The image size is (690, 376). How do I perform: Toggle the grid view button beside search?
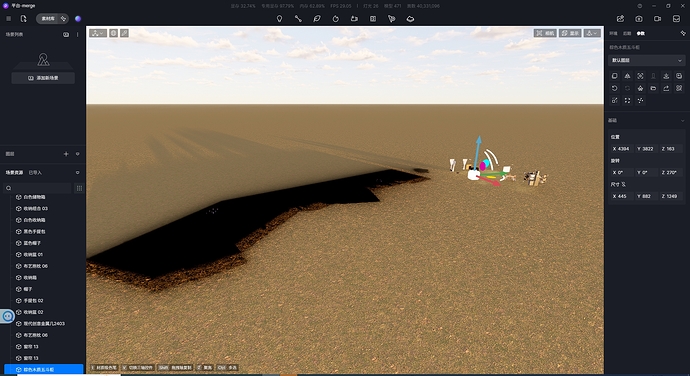pyautogui.click(x=79, y=188)
